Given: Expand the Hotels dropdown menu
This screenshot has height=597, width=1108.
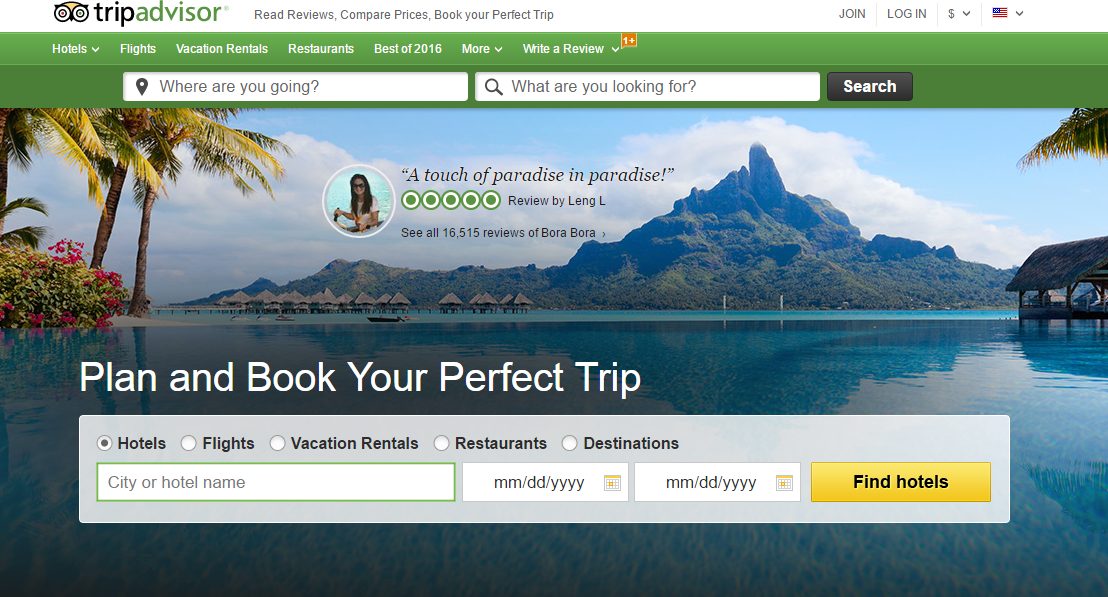Looking at the screenshot, I should (x=76, y=49).
